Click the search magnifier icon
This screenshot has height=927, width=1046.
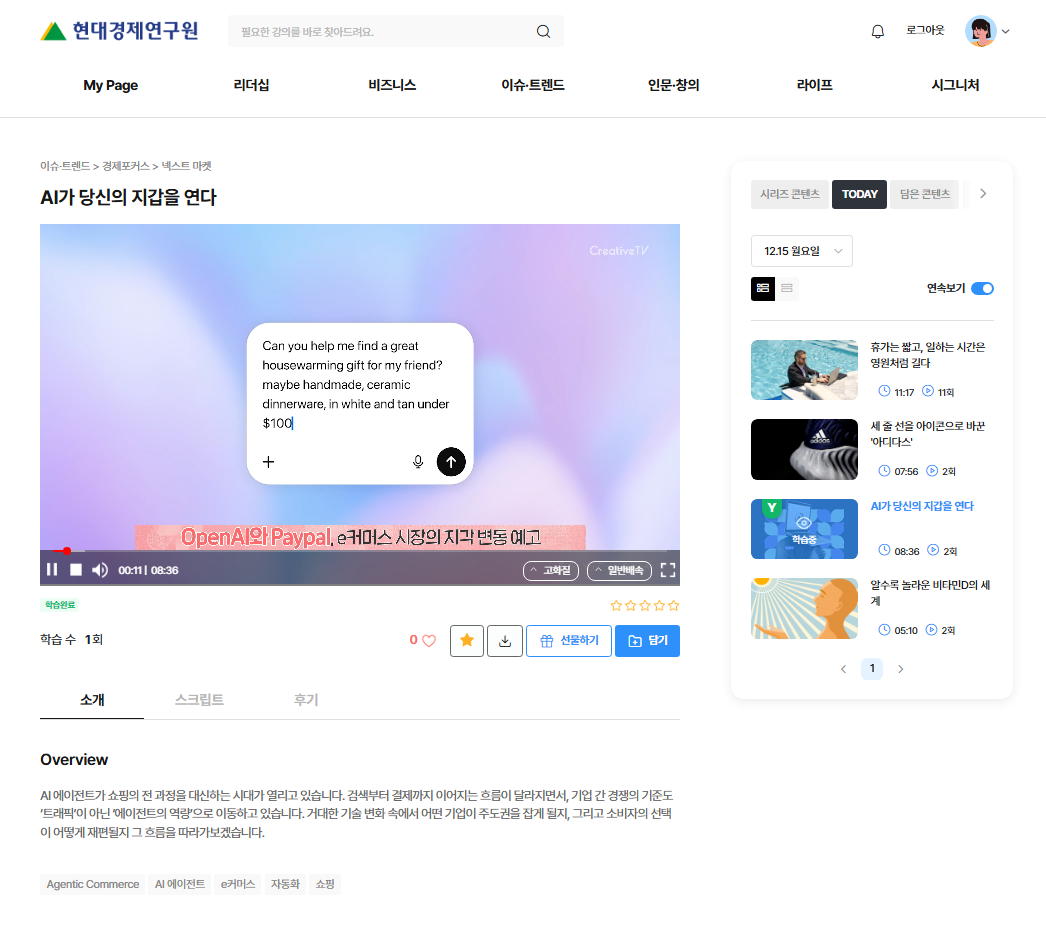coord(543,31)
